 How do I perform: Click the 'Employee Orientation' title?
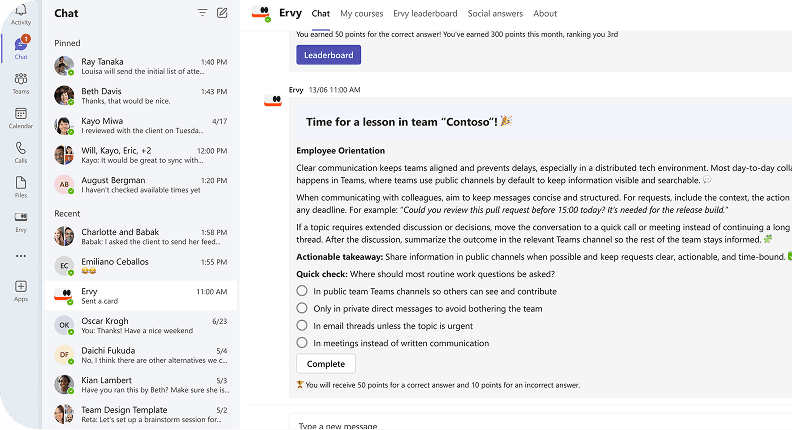[340, 151]
